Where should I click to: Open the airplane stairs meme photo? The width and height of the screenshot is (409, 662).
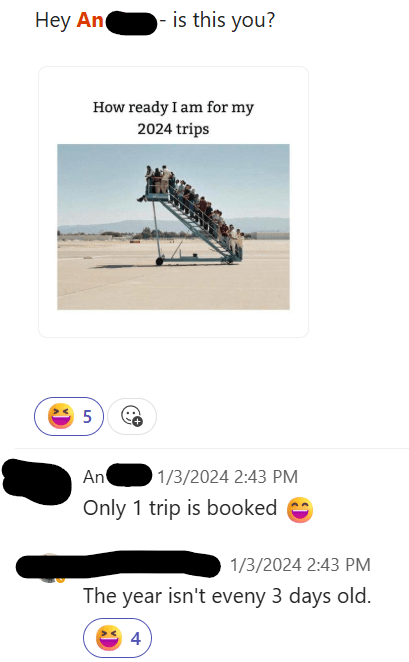point(173,227)
